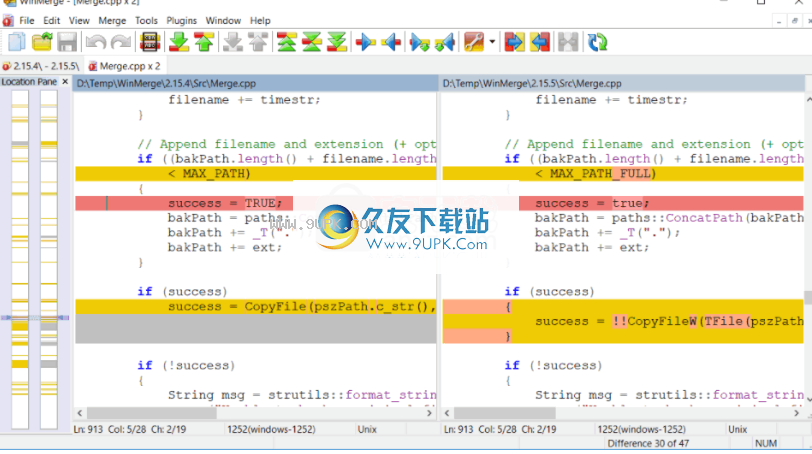The height and width of the screenshot is (454, 812).
Task: Click the Save floppy disk icon
Action: (67, 42)
